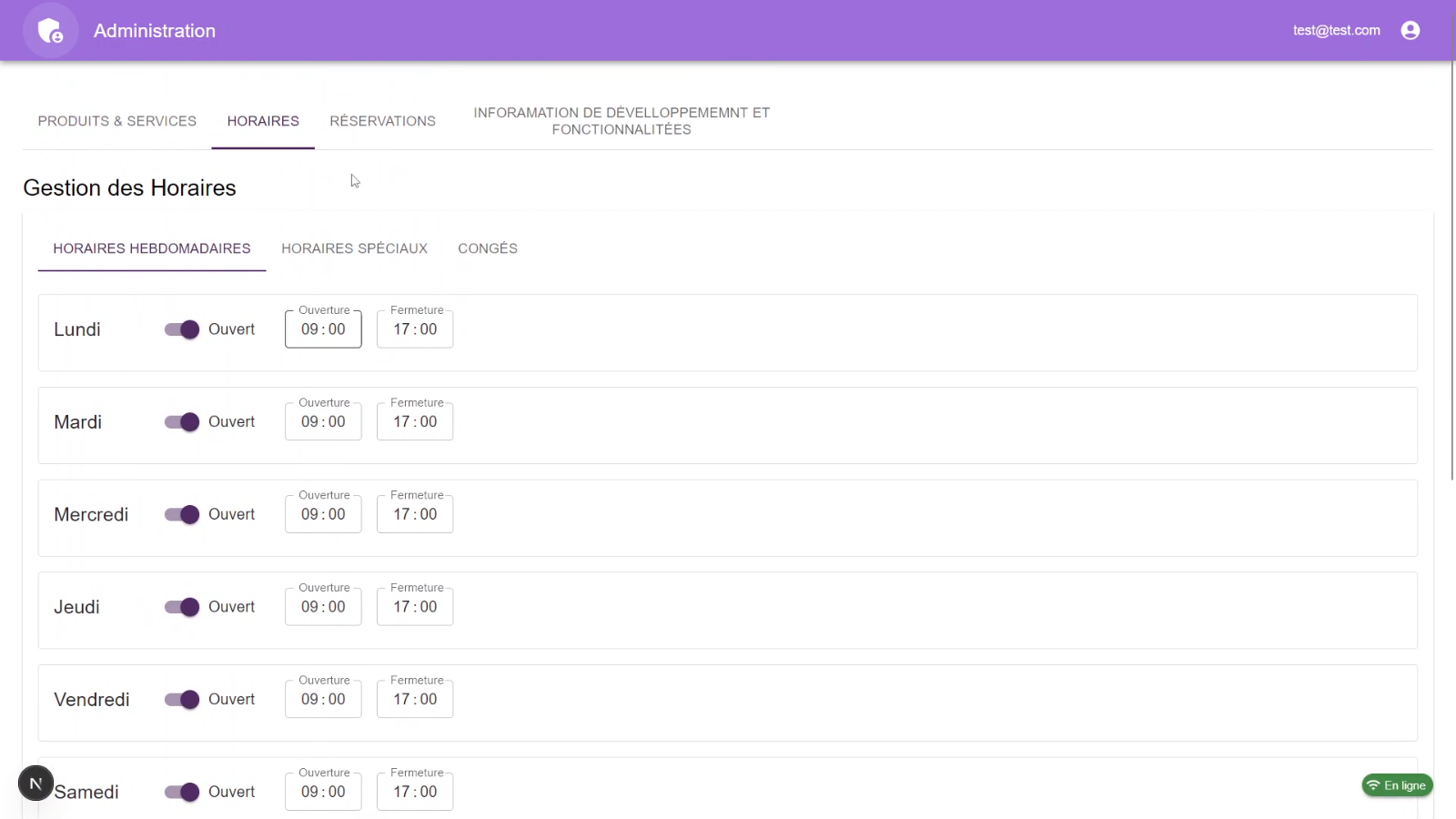This screenshot has height=819, width=1456.
Task: Toggle Mardi open switch off
Action: 182,422
